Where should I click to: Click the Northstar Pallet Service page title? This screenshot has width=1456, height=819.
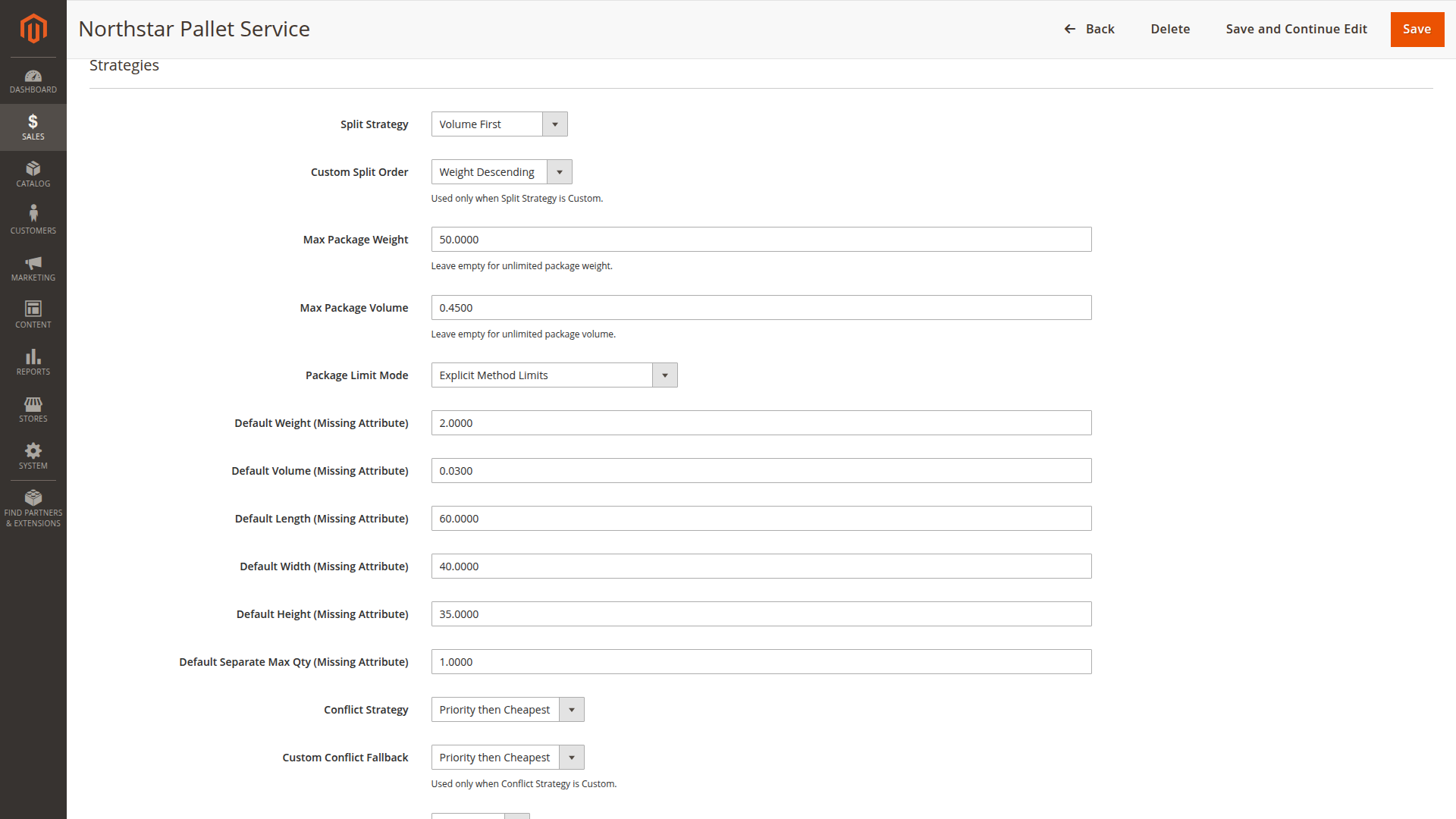pos(194,29)
